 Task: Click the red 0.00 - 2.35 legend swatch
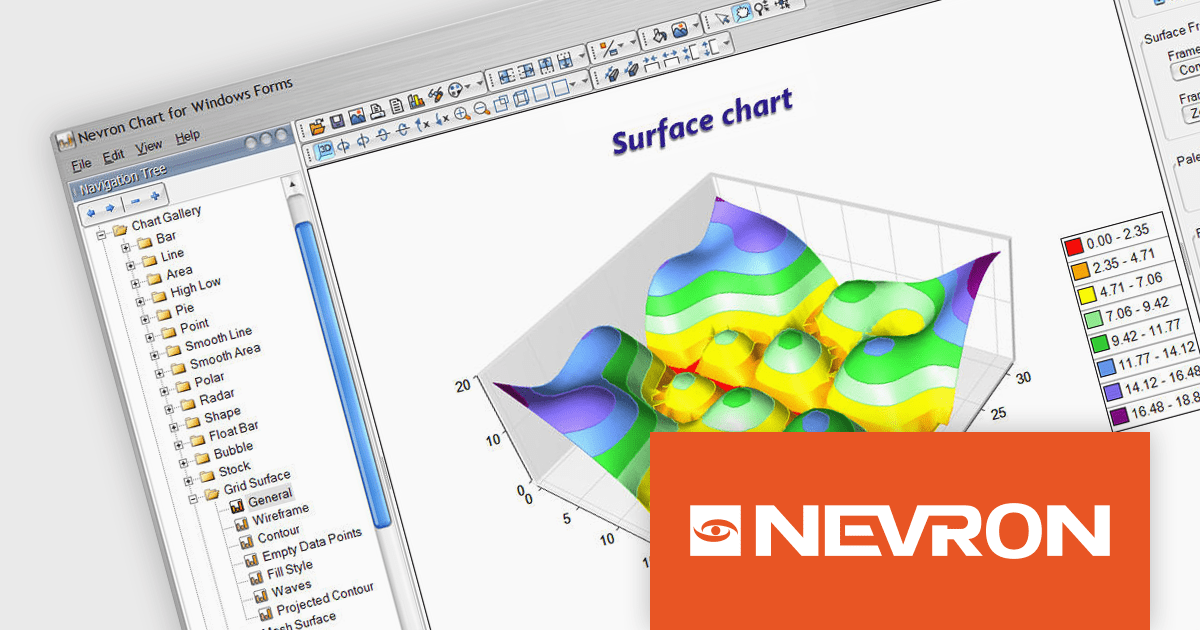tap(1073, 245)
